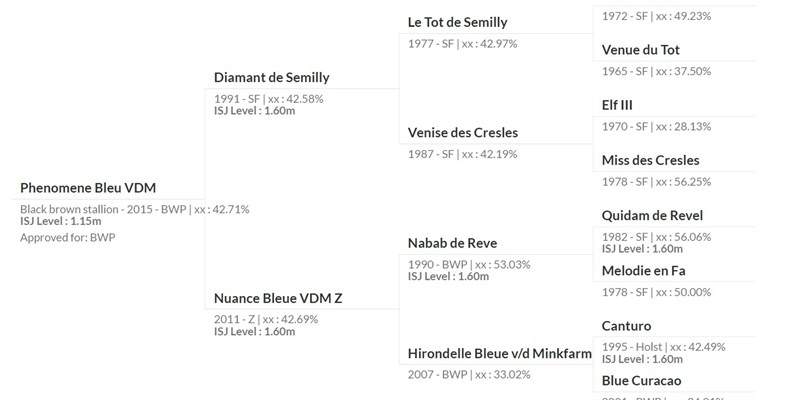Viewport: 800px width, 400px height.
Task: Click Phenomene Bleu's ISJ Level 1.15m
Action: pyautogui.click(x=61, y=221)
